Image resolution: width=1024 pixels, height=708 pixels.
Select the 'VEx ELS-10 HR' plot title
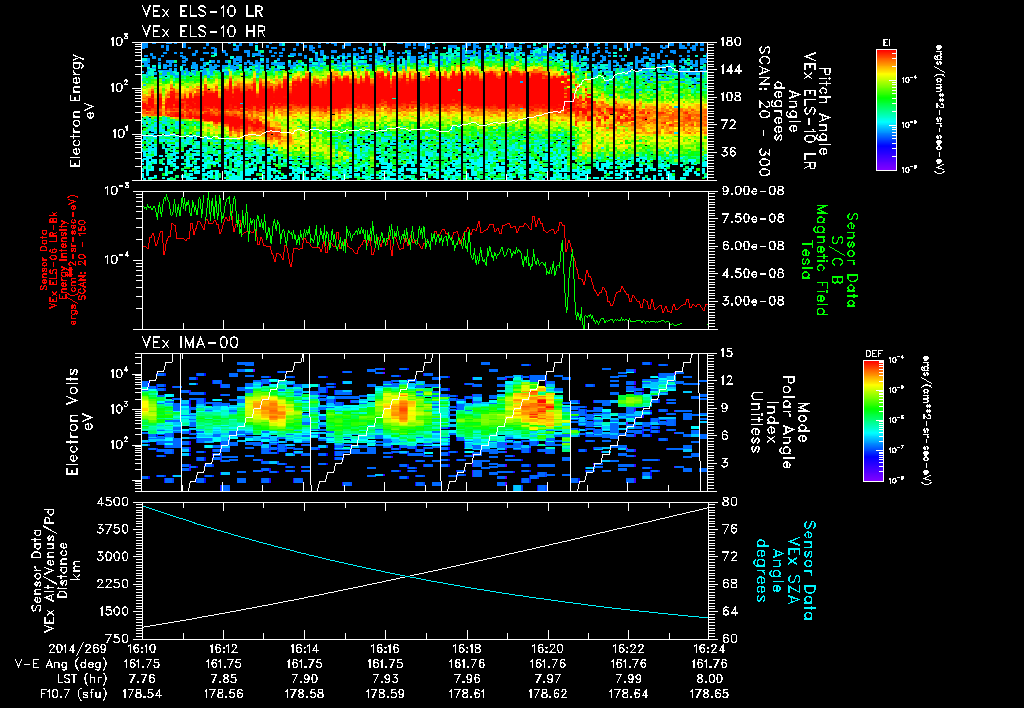(204, 31)
